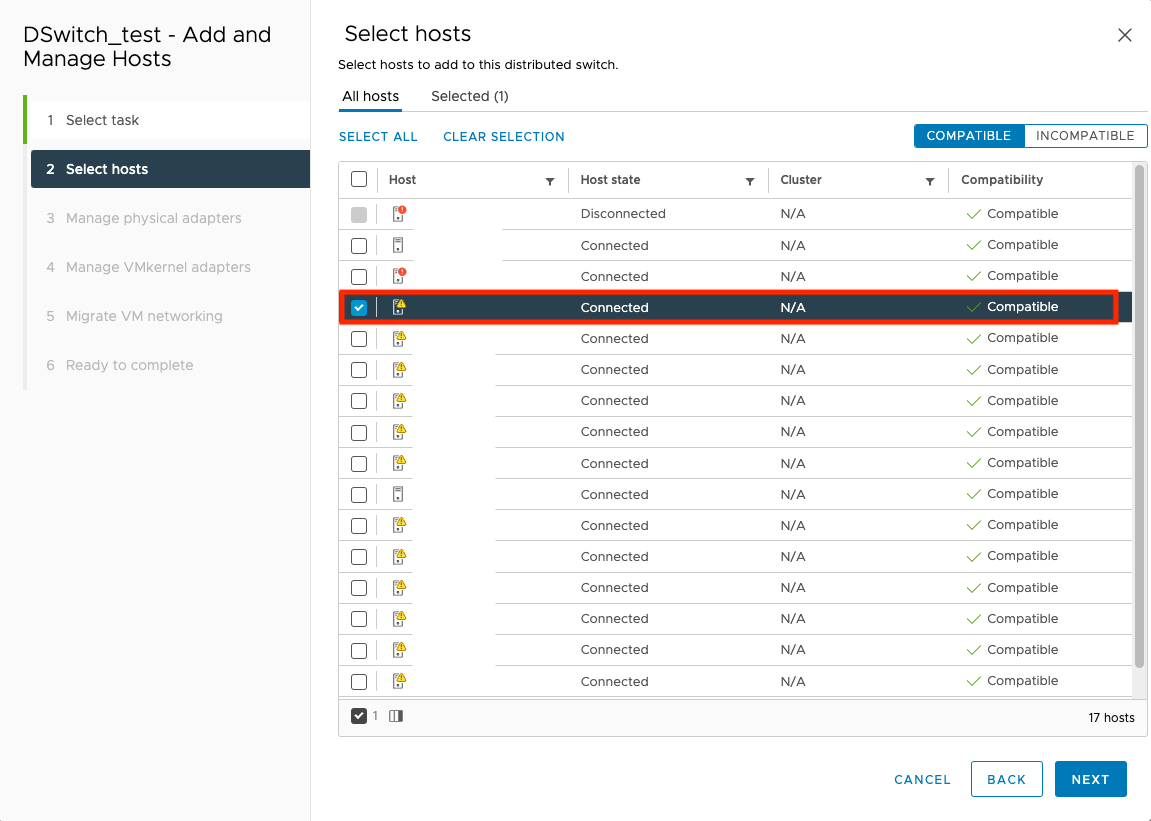Open the Cluster filter dropdown

click(930, 180)
